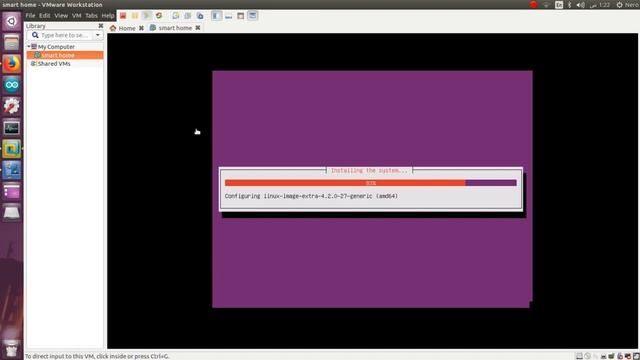Open the snapshot manager toolbar icon
The width and height of the screenshot is (640, 360).
[200, 16]
